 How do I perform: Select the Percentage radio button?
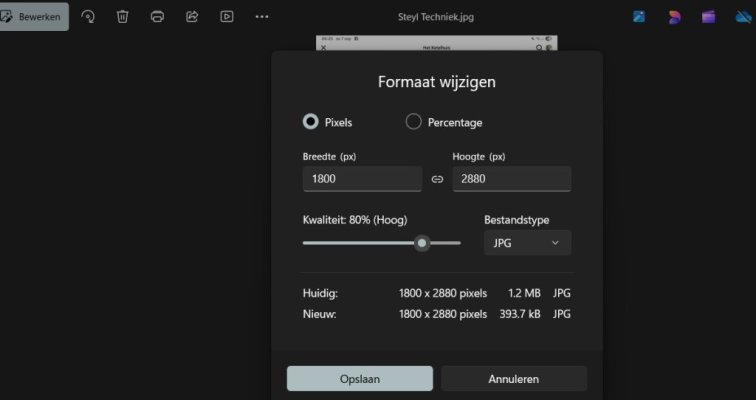(413, 122)
